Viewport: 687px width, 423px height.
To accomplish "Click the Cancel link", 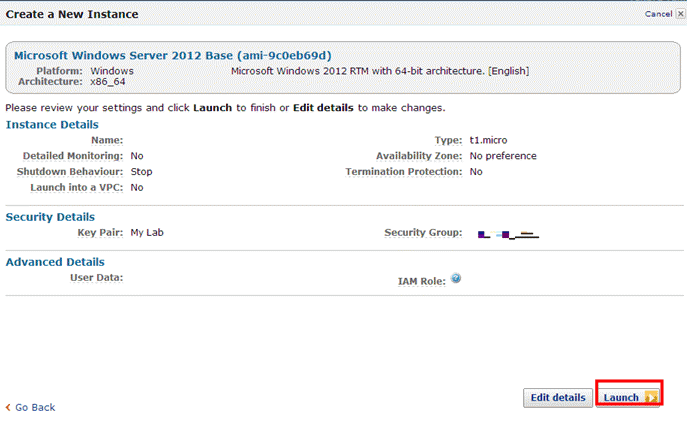I will [x=658, y=14].
